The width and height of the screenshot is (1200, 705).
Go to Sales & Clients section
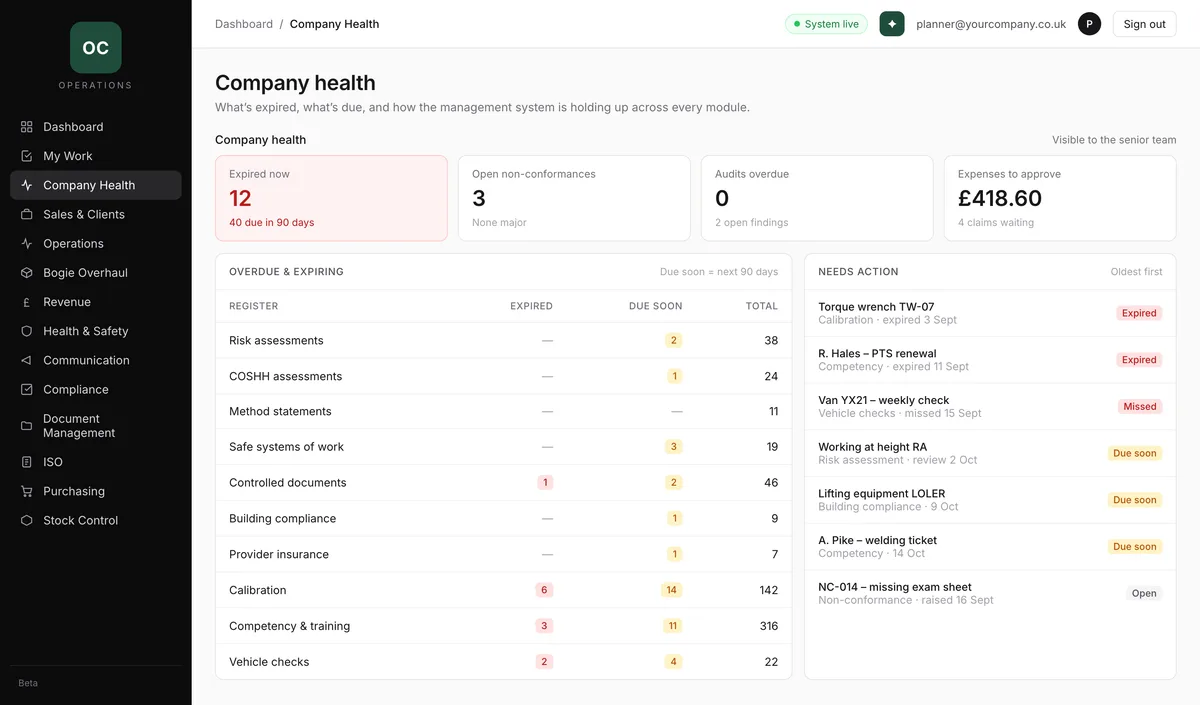[x=96, y=214]
